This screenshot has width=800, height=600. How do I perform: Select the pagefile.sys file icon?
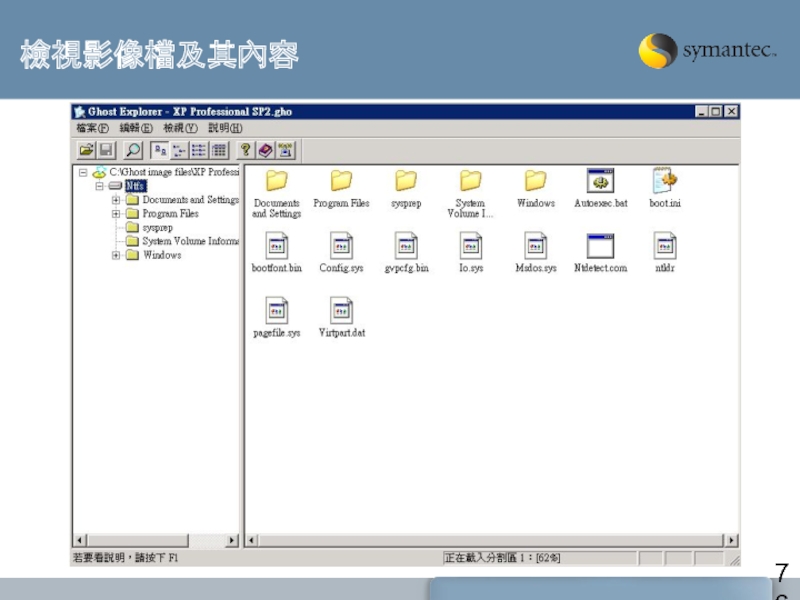point(276,311)
